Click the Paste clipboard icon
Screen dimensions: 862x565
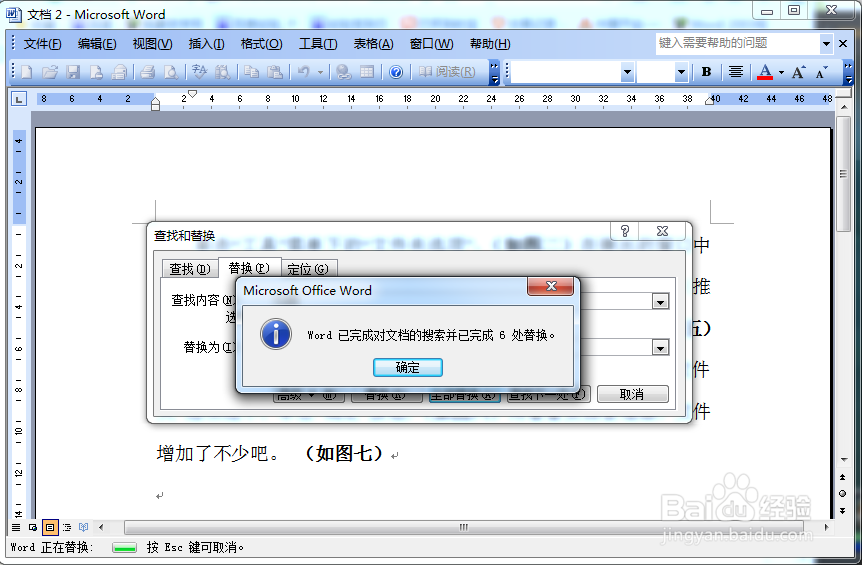click(274, 72)
